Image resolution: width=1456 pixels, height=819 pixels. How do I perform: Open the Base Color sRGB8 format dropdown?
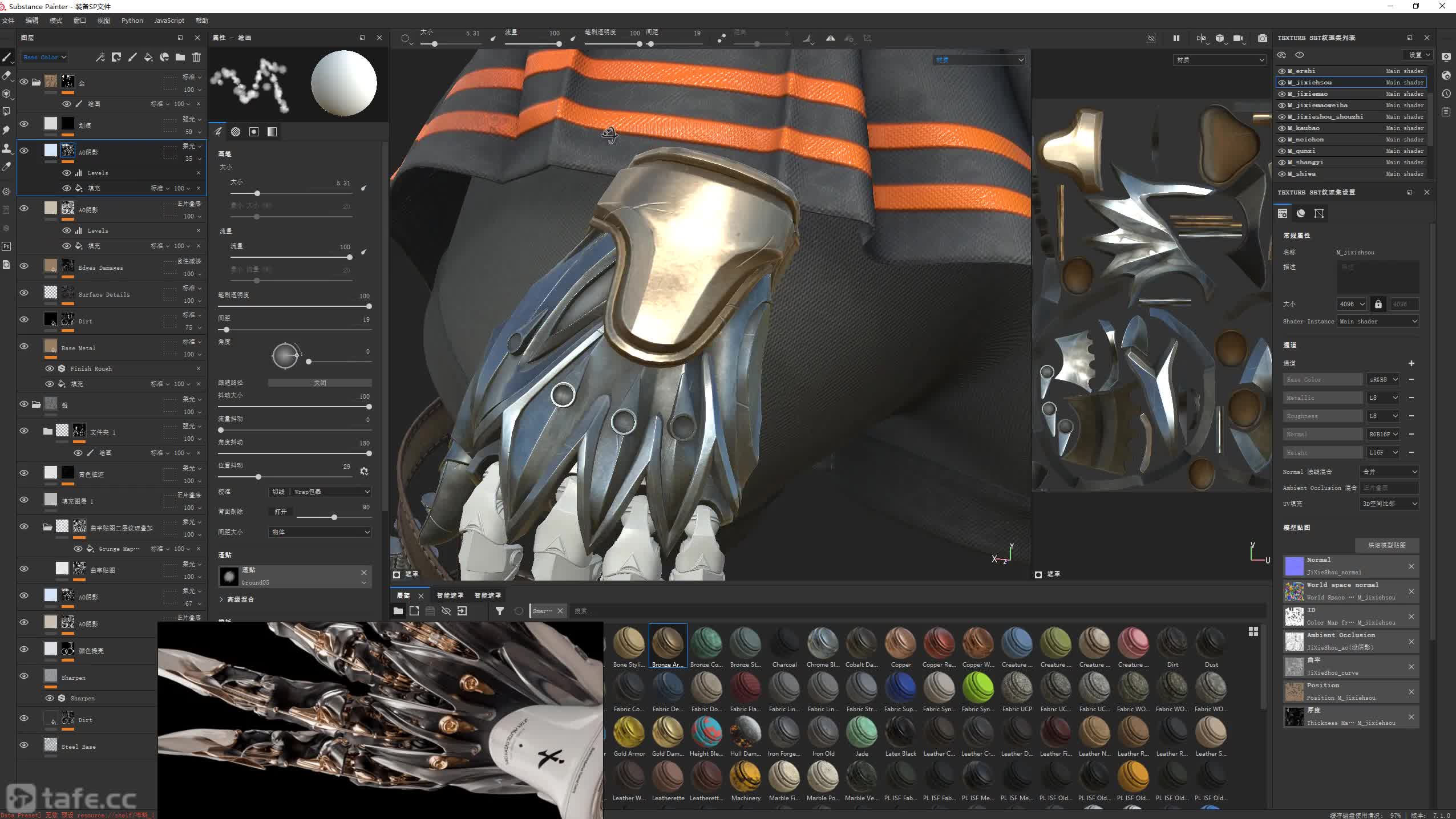click(x=1383, y=379)
